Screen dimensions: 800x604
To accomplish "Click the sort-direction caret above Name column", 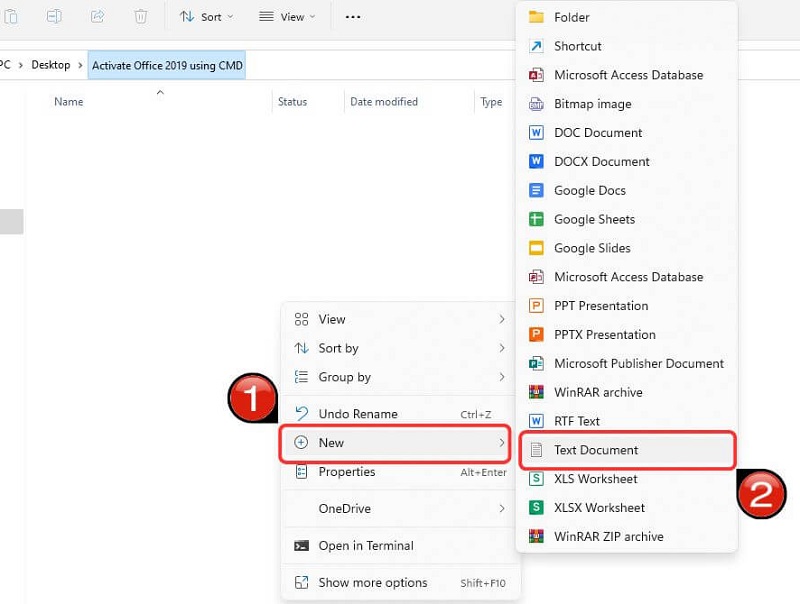I will coord(160,92).
